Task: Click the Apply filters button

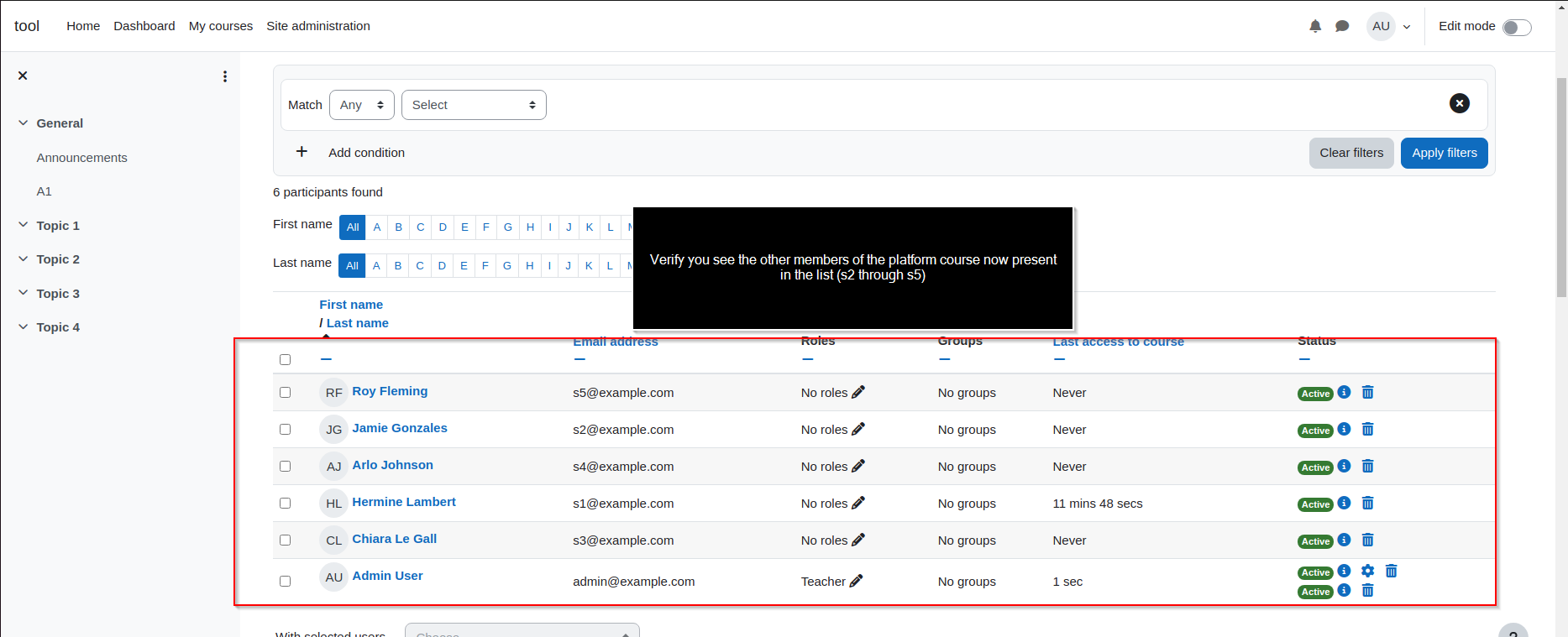Action: (1444, 153)
